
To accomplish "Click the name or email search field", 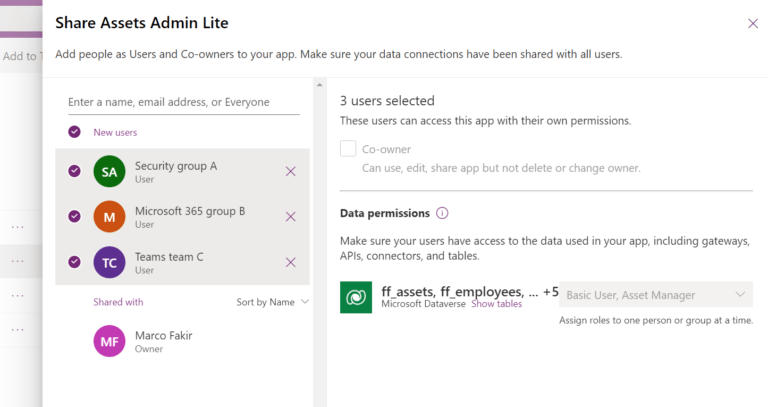I will click(184, 102).
